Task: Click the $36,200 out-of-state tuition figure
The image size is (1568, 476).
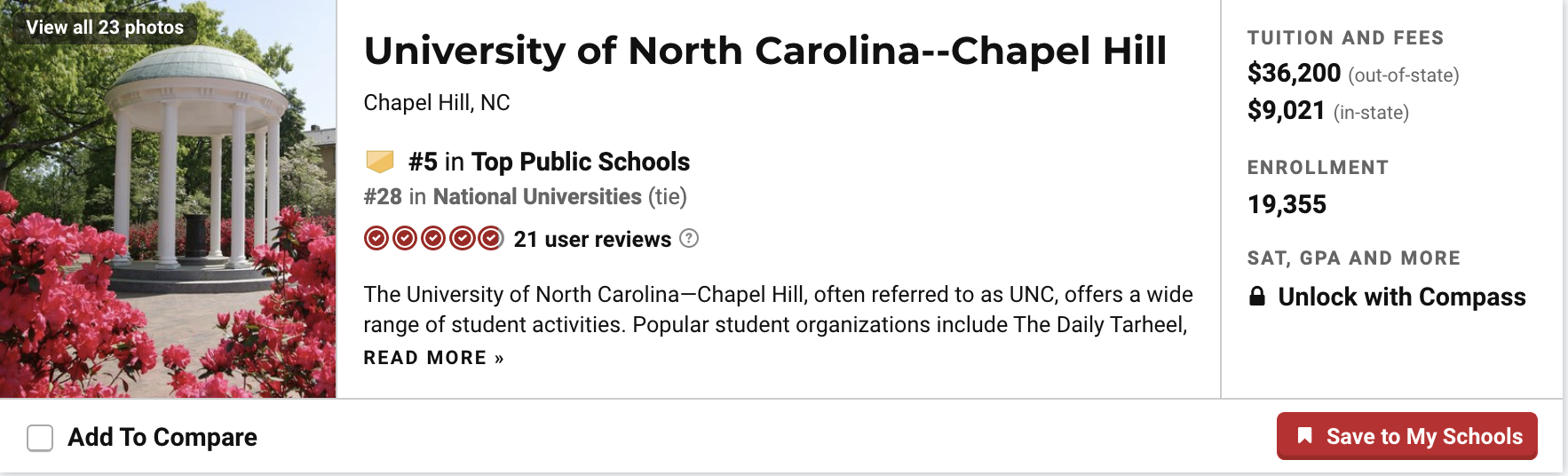Action: pyautogui.click(x=1294, y=74)
